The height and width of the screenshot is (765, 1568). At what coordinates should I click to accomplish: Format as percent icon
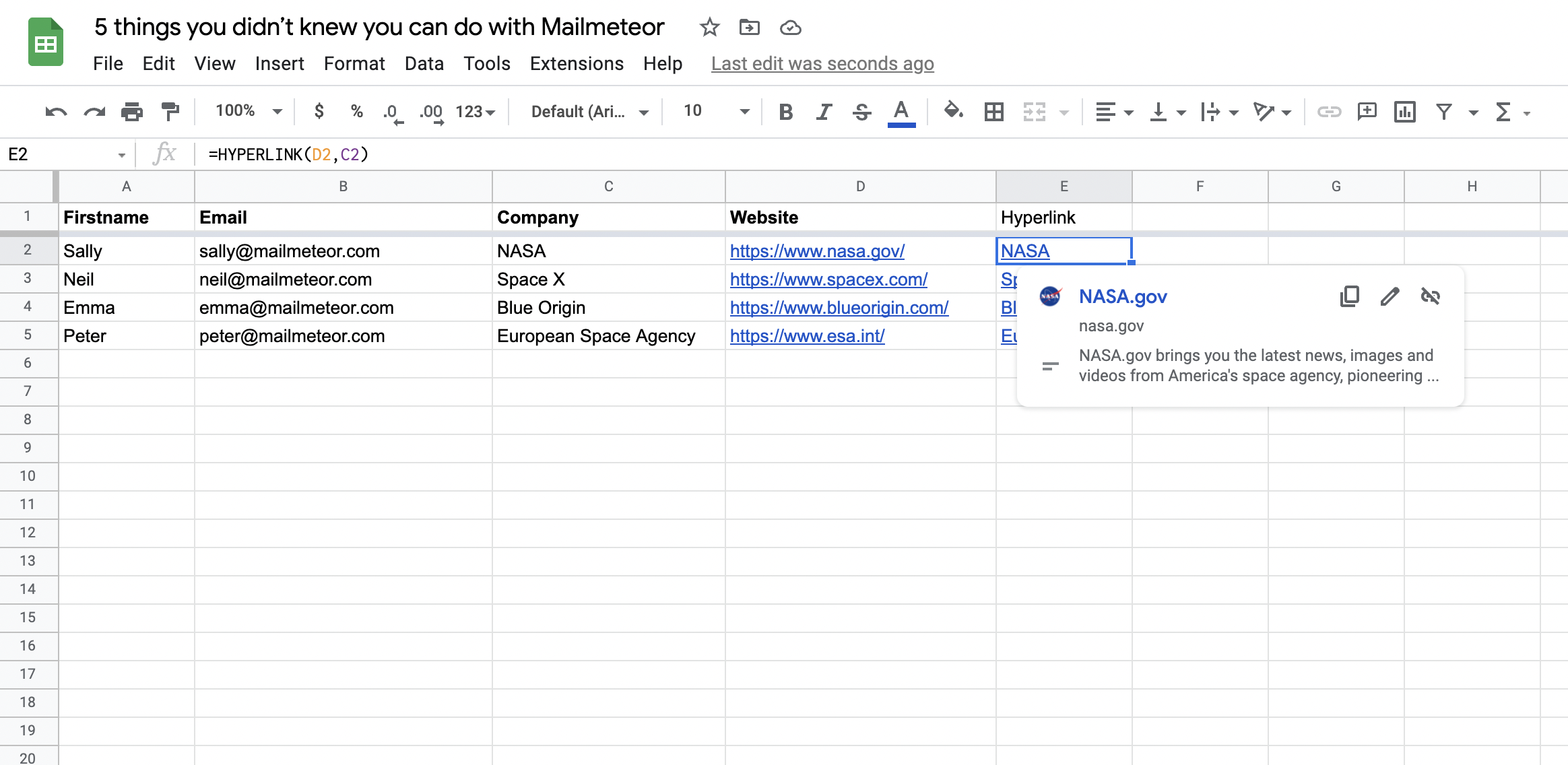pyautogui.click(x=357, y=111)
